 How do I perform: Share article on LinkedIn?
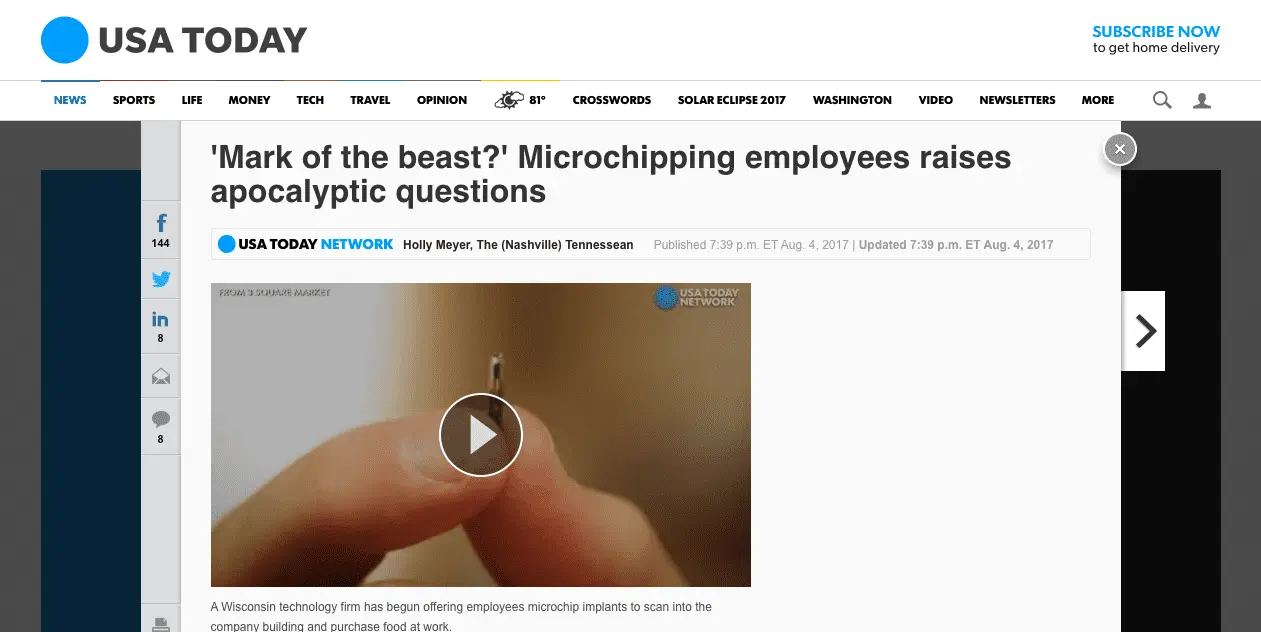tap(161, 325)
